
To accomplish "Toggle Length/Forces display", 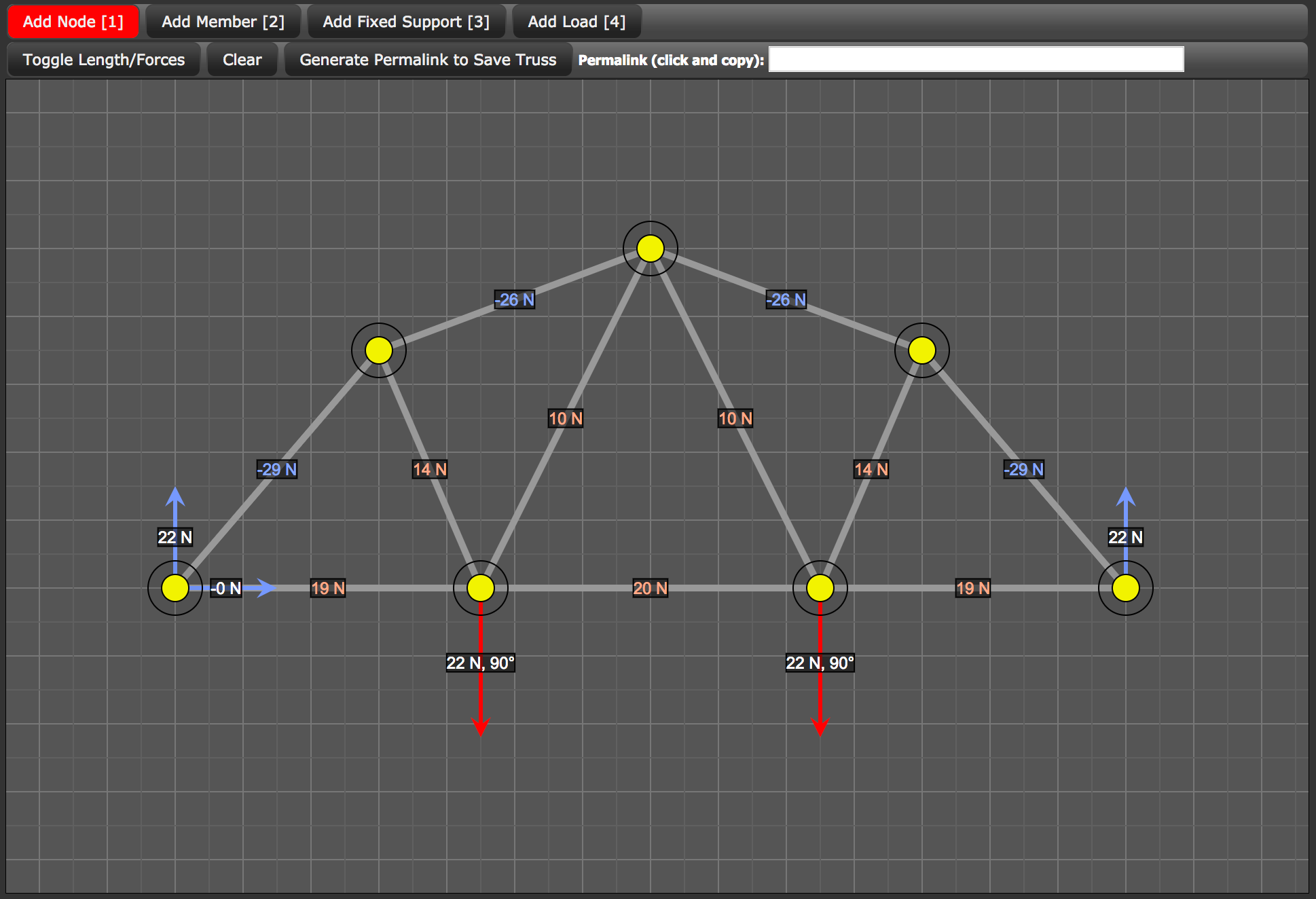I will (x=103, y=59).
